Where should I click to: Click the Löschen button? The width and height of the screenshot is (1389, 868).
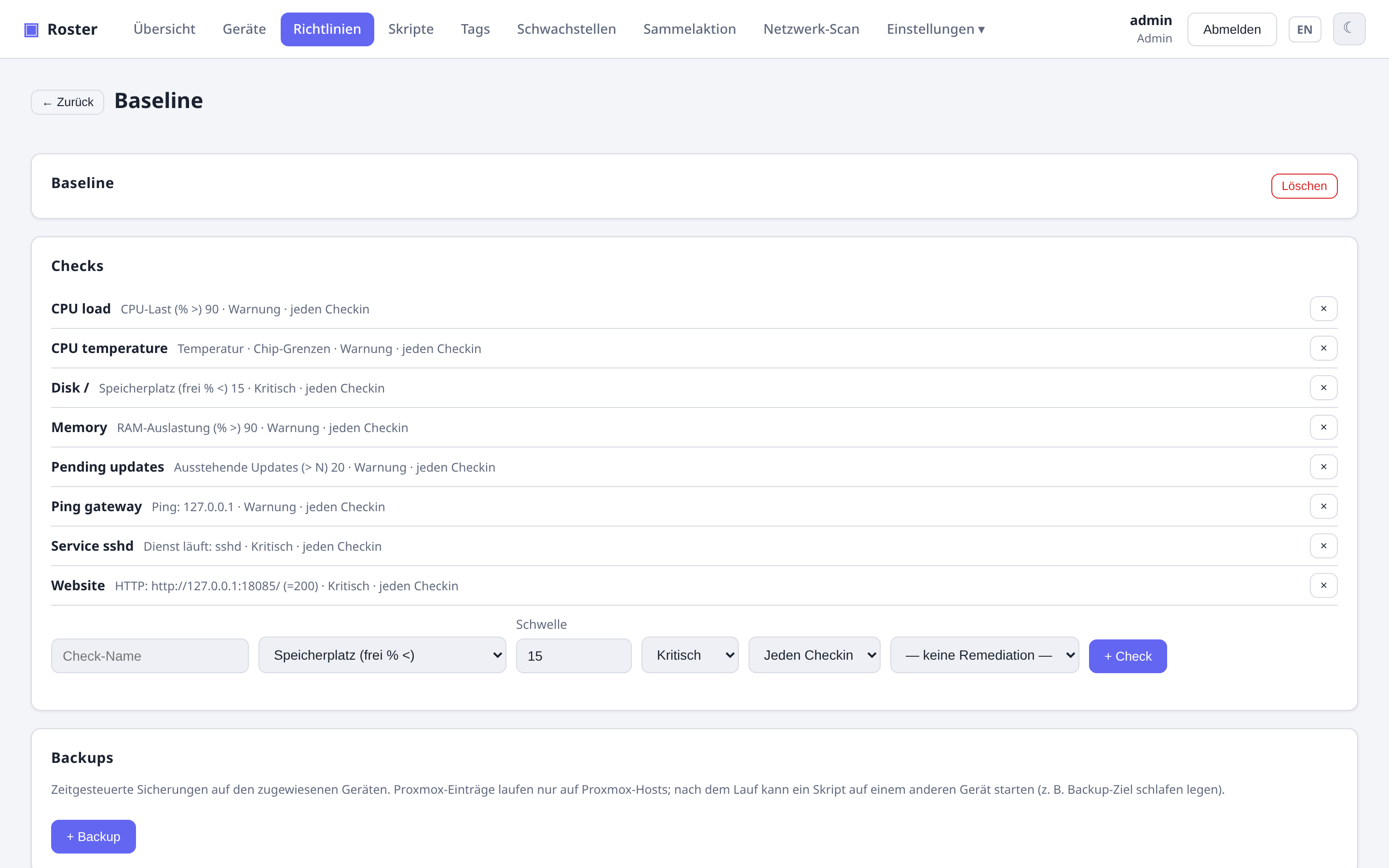1304,186
